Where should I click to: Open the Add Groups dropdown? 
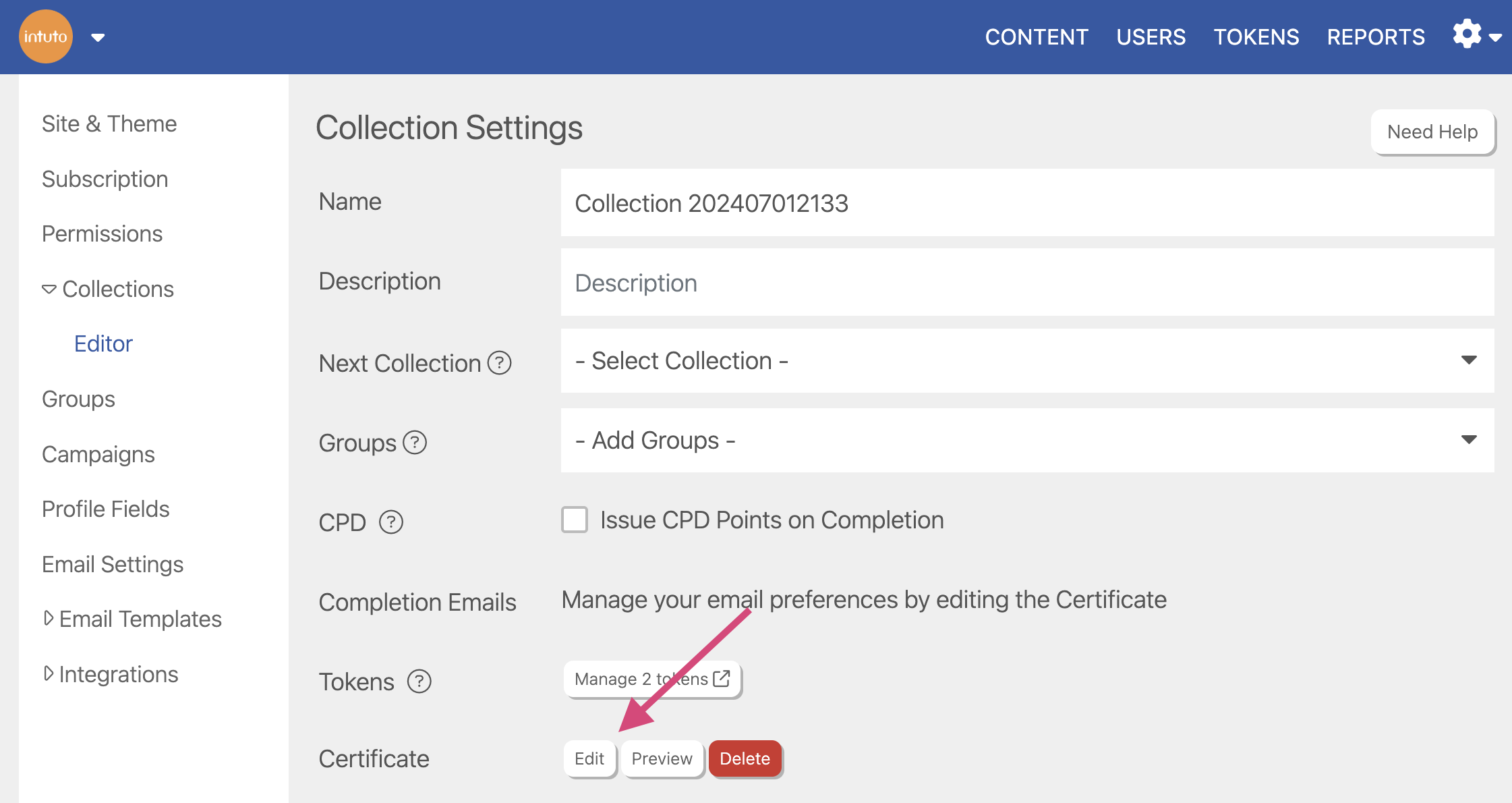pos(1027,440)
